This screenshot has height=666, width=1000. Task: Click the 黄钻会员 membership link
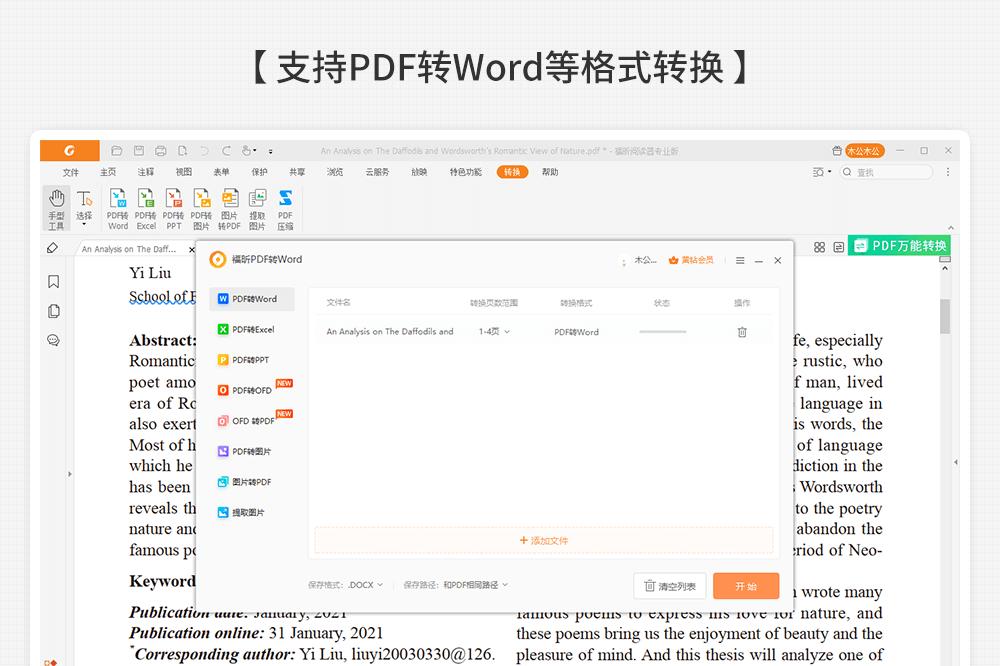(x=691, y=260)
